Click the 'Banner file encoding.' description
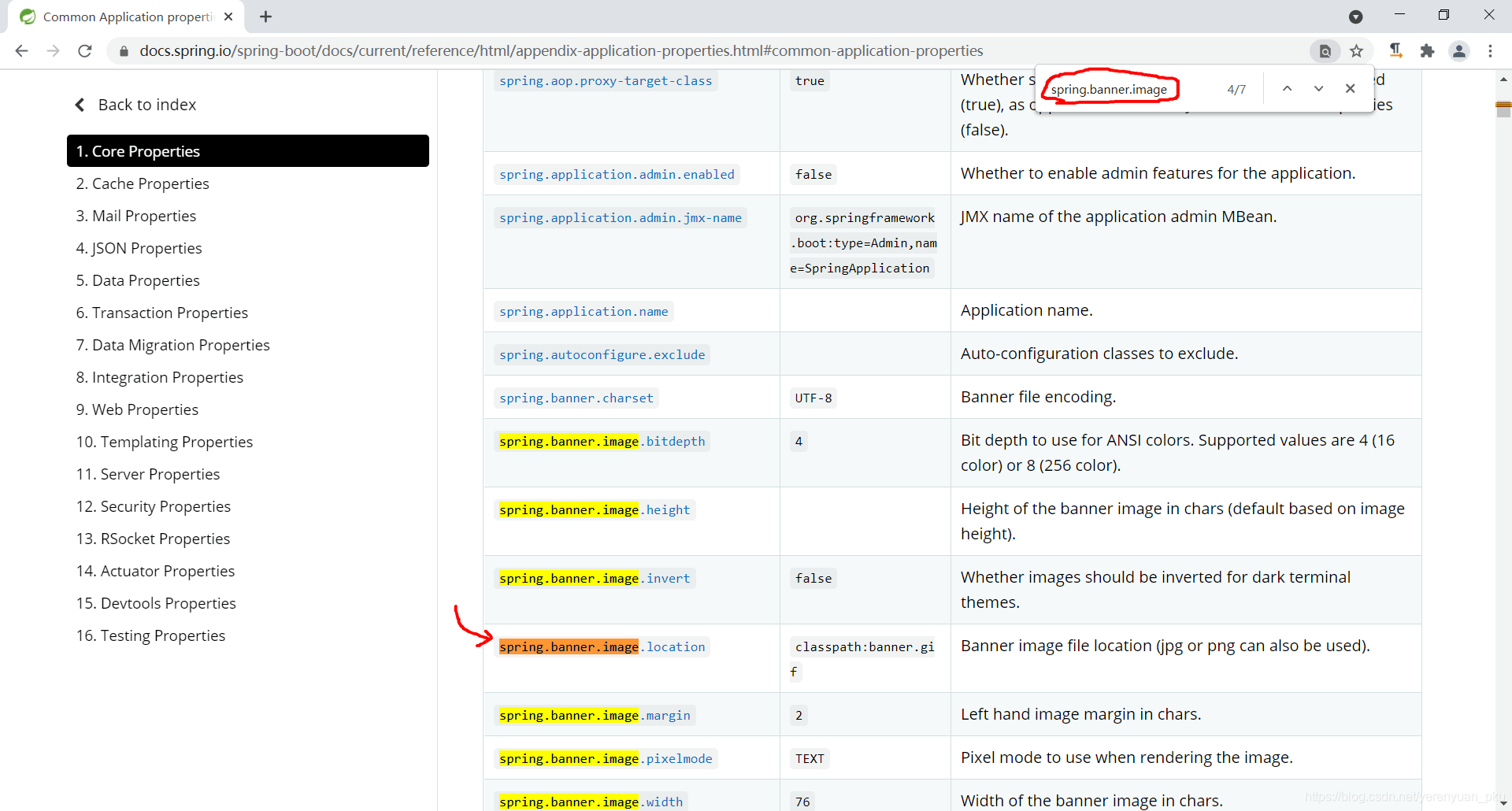1512x811 pixels. 1038,397
